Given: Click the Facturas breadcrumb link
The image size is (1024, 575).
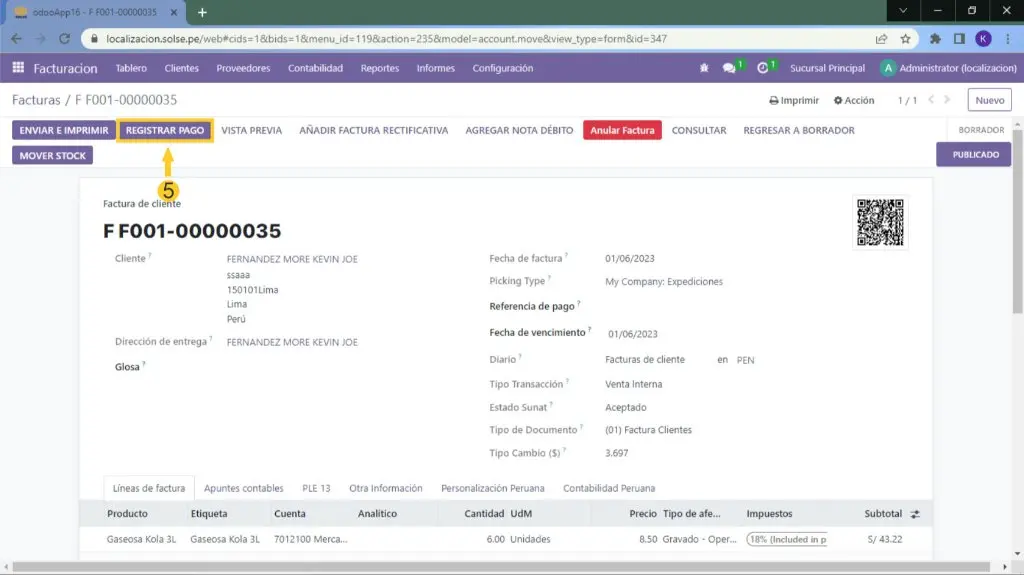Looking at the screenshot, I should coord(36,100).
